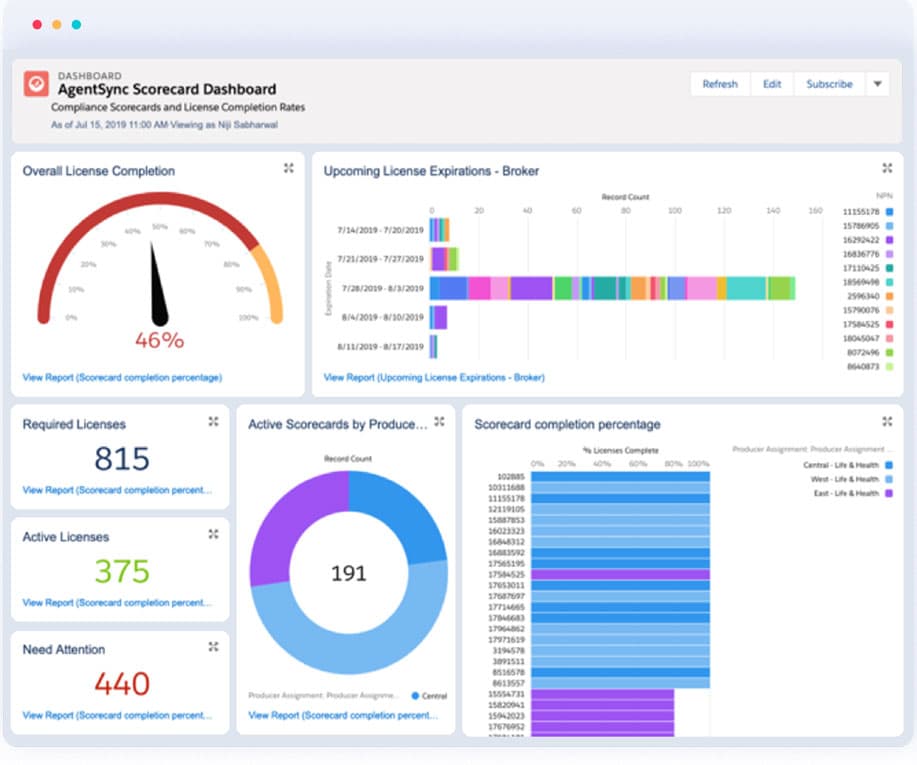Expand the Upcoming License Expirations widget
917x765 pixels.
(x=887, y=168)
